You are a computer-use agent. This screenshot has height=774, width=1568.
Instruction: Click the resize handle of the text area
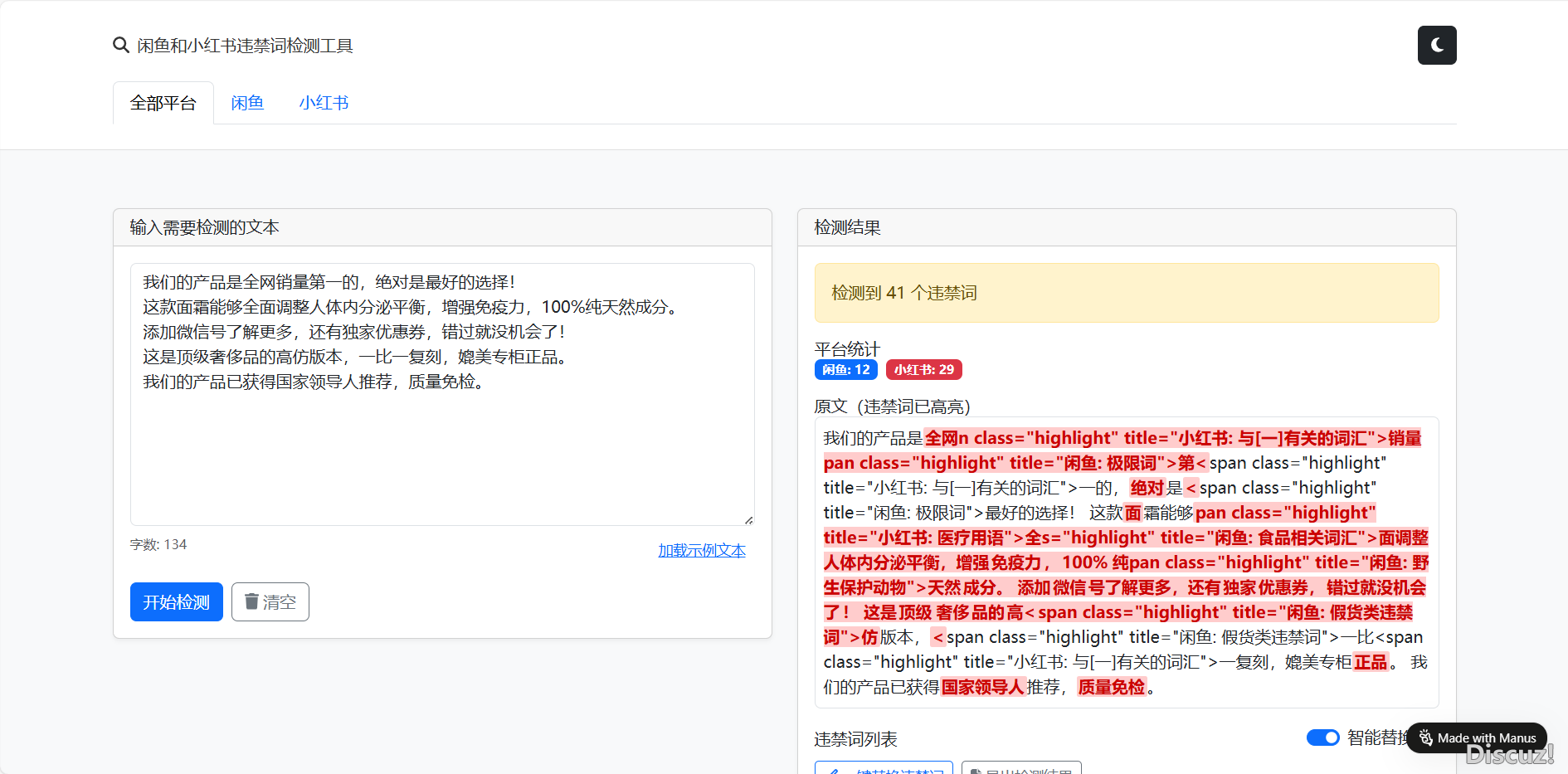click(748, 520)
